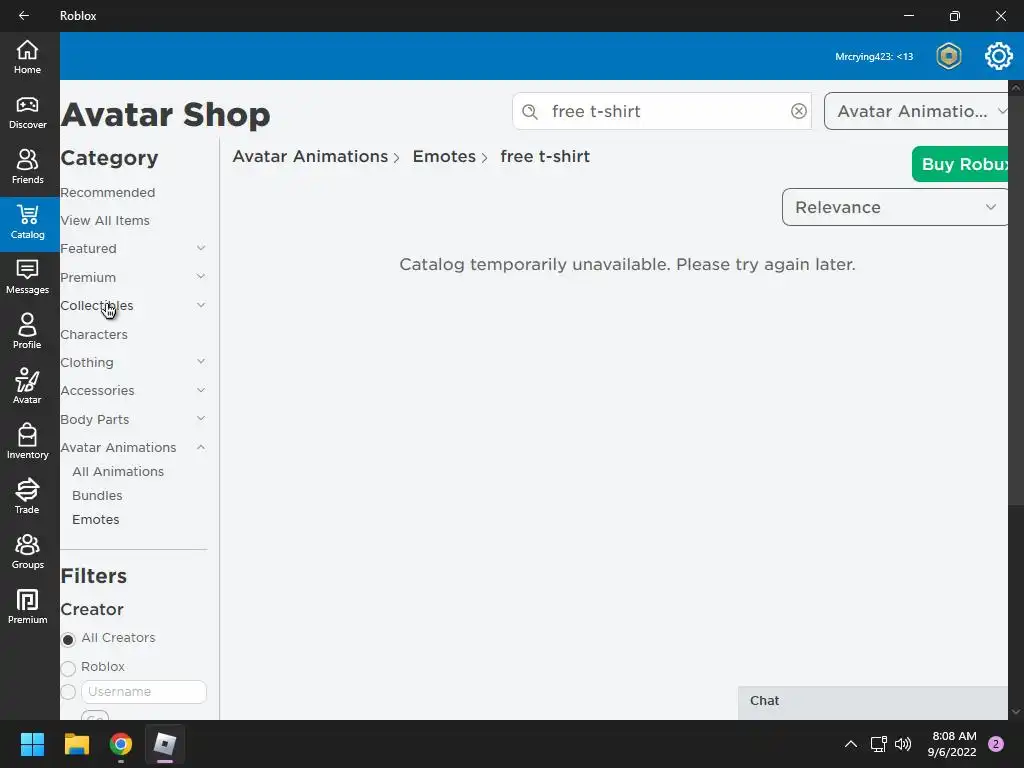The image size is (1024, 768).
Task: Click the Roblox taskbar icon
Action: (165, 744)
